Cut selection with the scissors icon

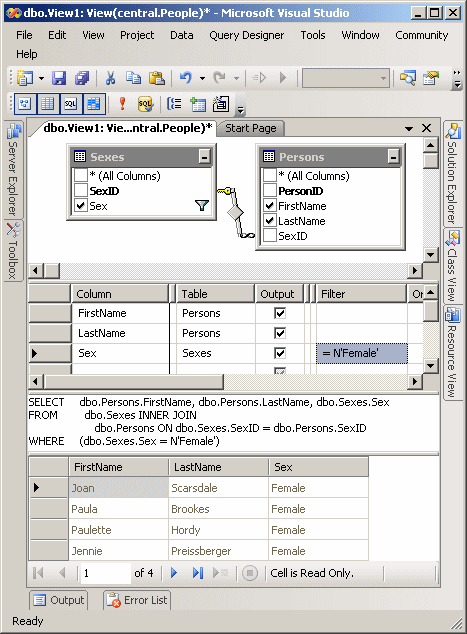click(110, 78)
